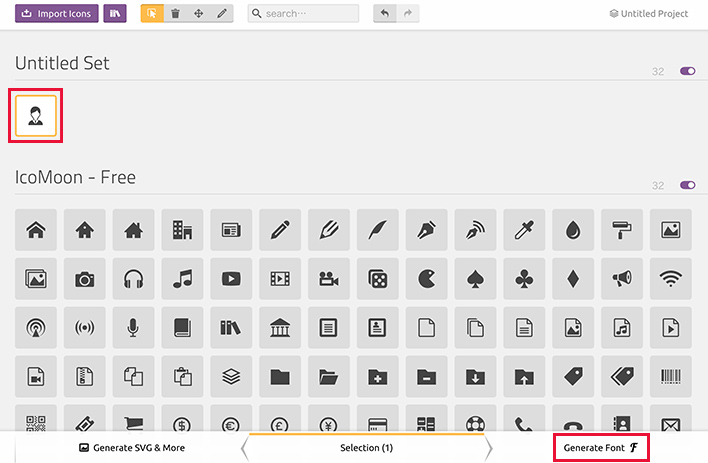Select the barcode icon

pos(671,376)
